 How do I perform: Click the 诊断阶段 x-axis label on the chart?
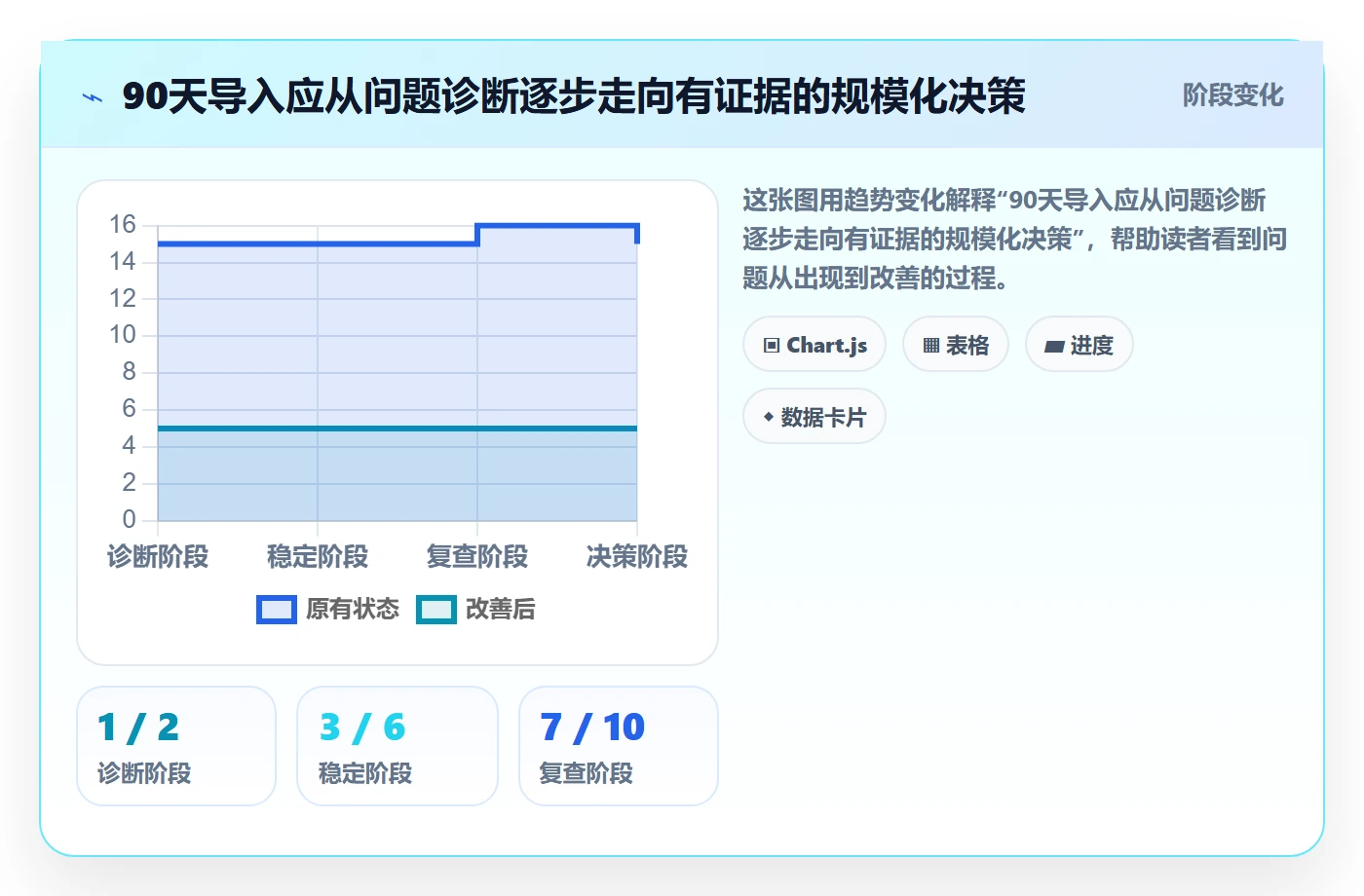pos(158,557)
